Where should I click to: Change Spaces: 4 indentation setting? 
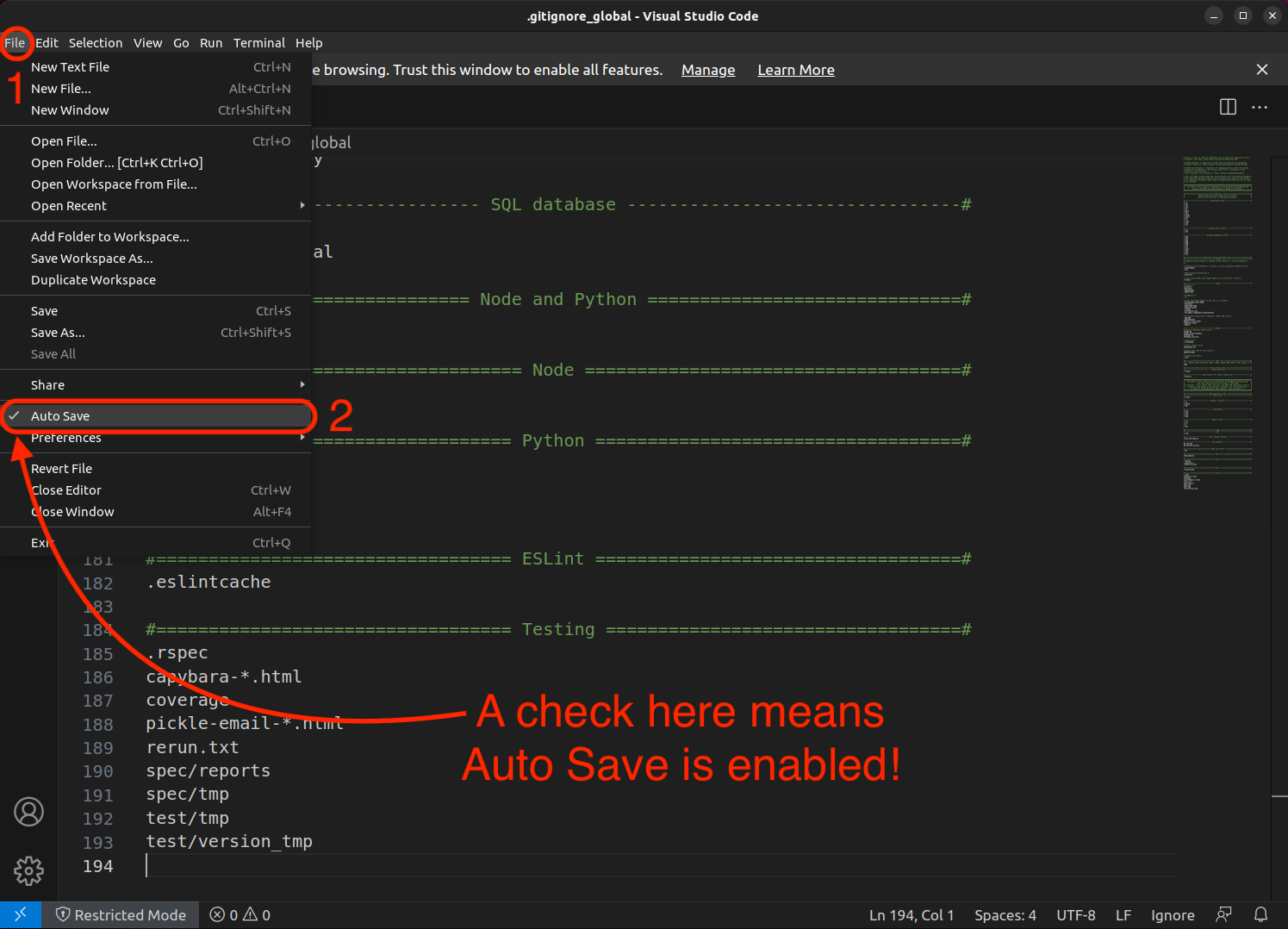pyautogui.click(x=1005, y=914)
